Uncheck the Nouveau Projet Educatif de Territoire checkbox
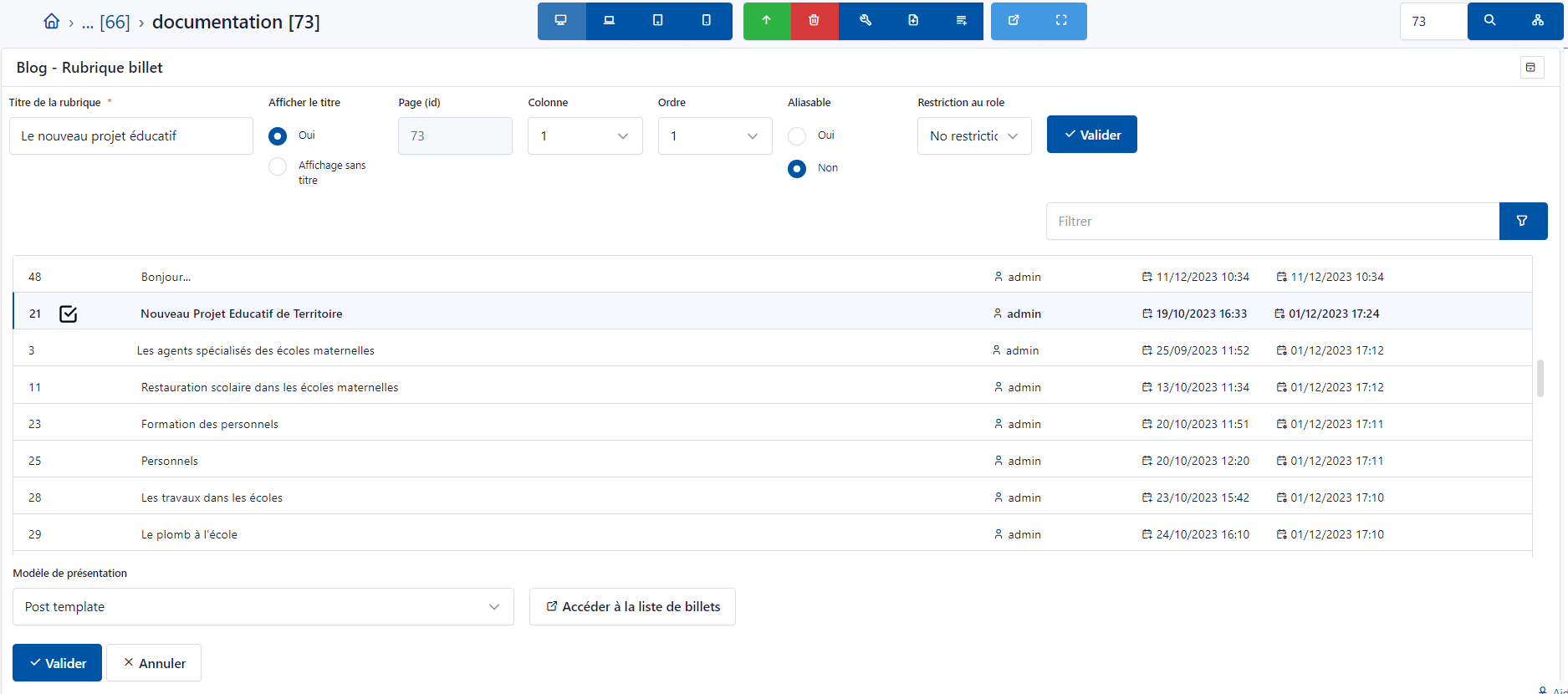This screenshot has height=694, width=1568. tap(69, 314)
